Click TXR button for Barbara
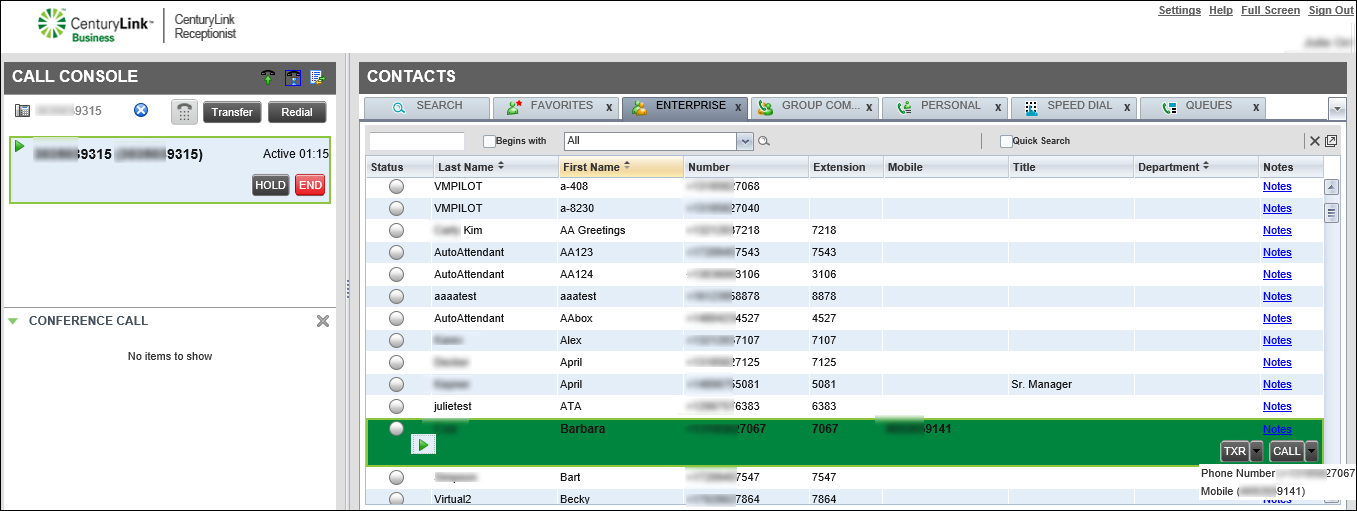 point(1235,451)
